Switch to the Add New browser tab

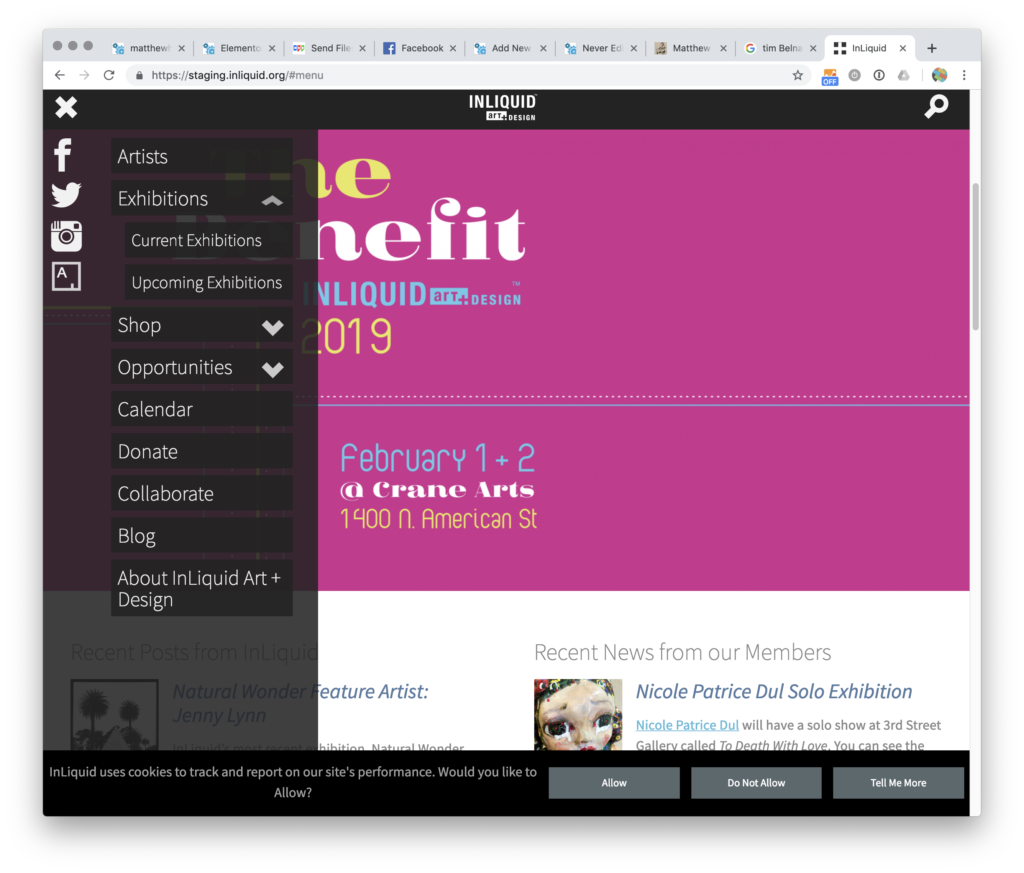tap(509, 48)
